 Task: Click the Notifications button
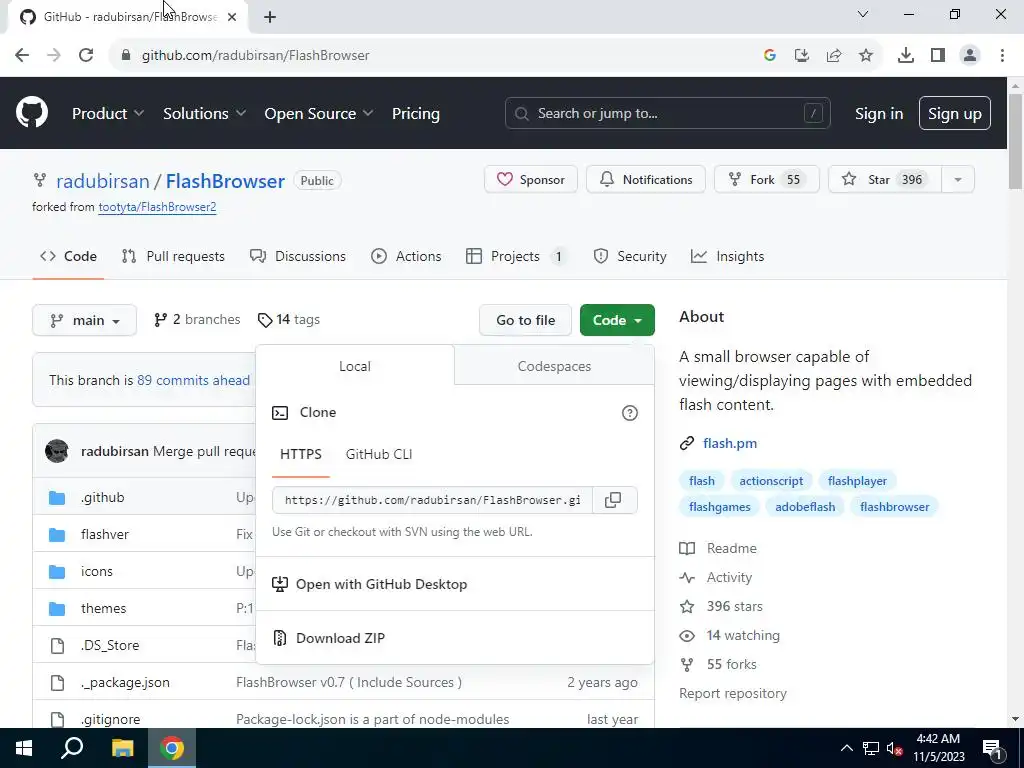click(646, 180)
